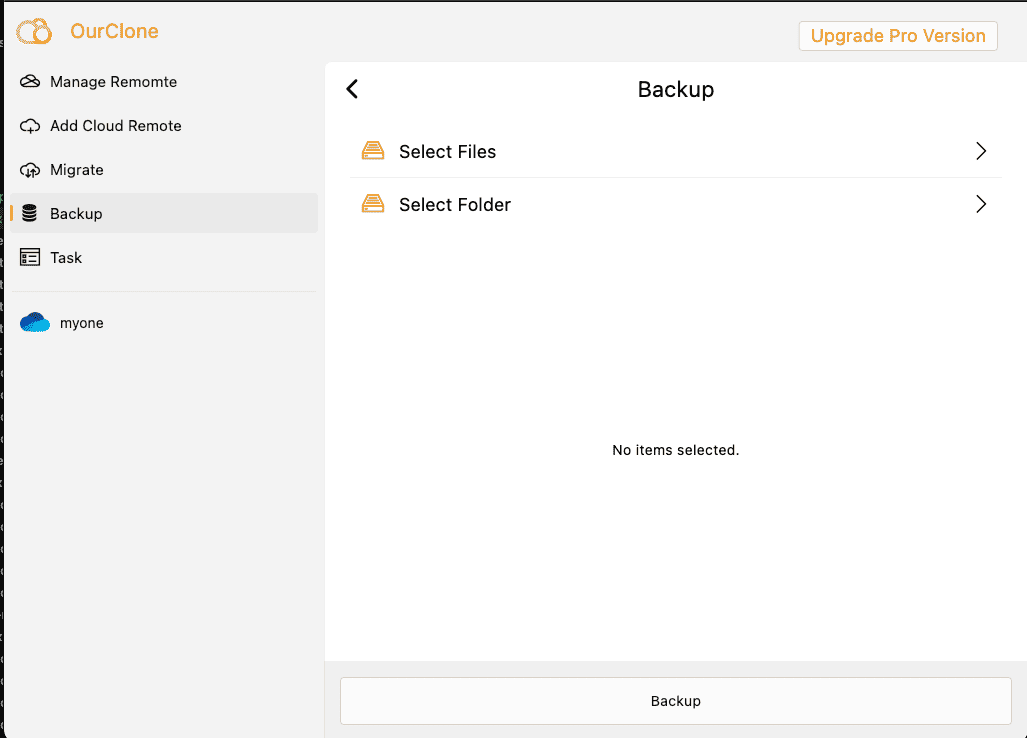The image size is (1027, 738).
Task: Click Upgrade Pro Version button
Action: click(898, 35)
